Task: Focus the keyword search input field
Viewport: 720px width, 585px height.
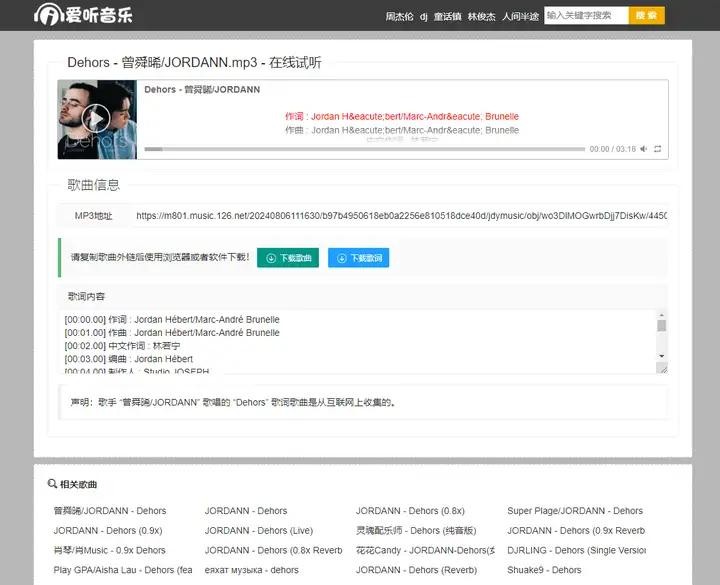Action: click(x=585, y=15)
